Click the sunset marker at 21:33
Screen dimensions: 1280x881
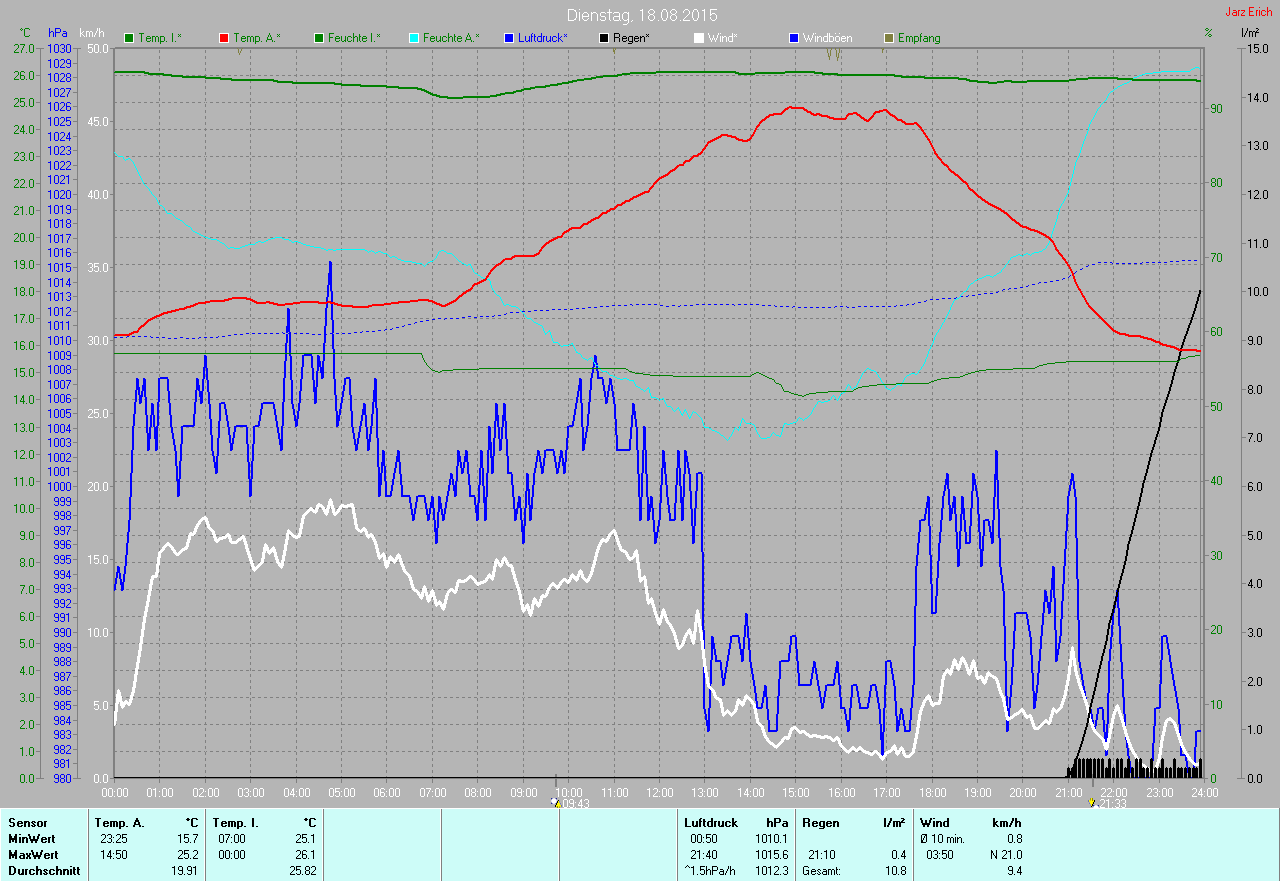1093,802
